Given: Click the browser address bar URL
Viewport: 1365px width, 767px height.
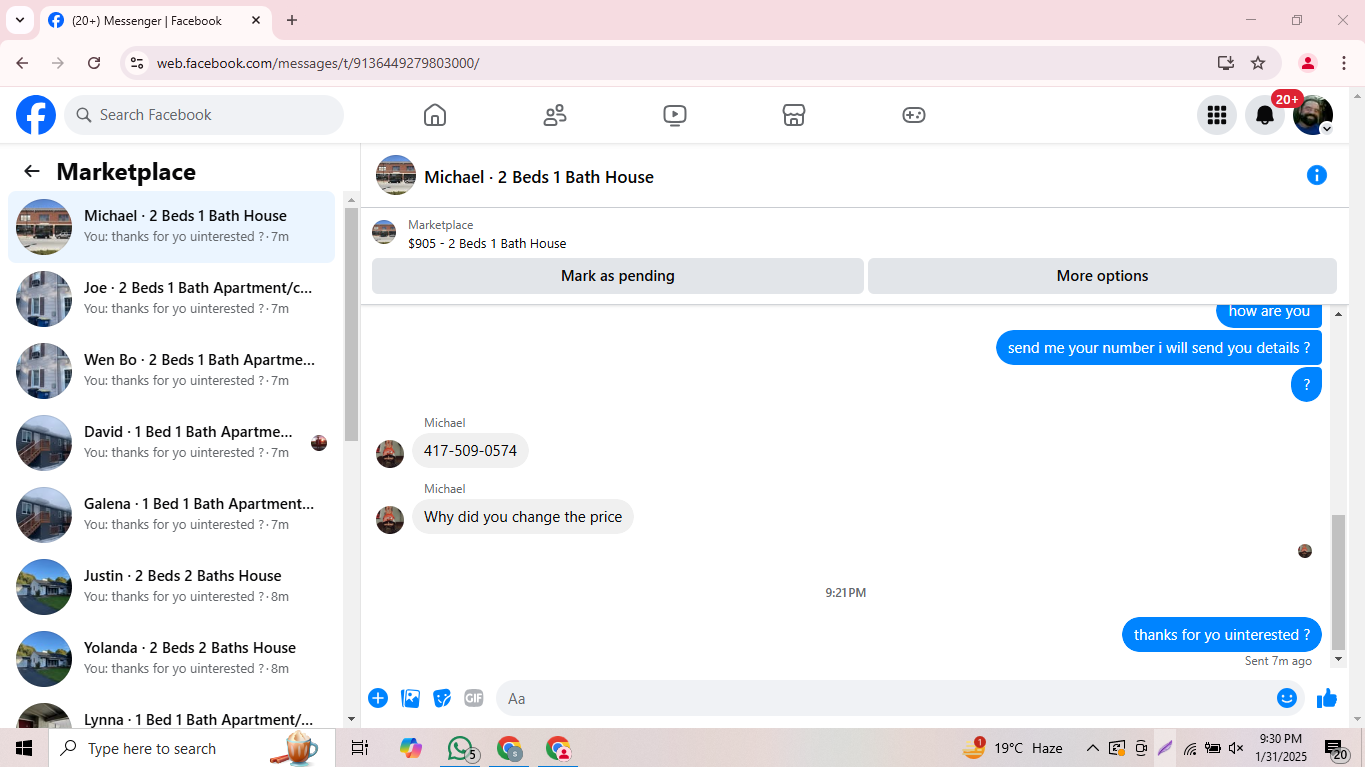Looking at the screenshot, I should pos(318,63).
